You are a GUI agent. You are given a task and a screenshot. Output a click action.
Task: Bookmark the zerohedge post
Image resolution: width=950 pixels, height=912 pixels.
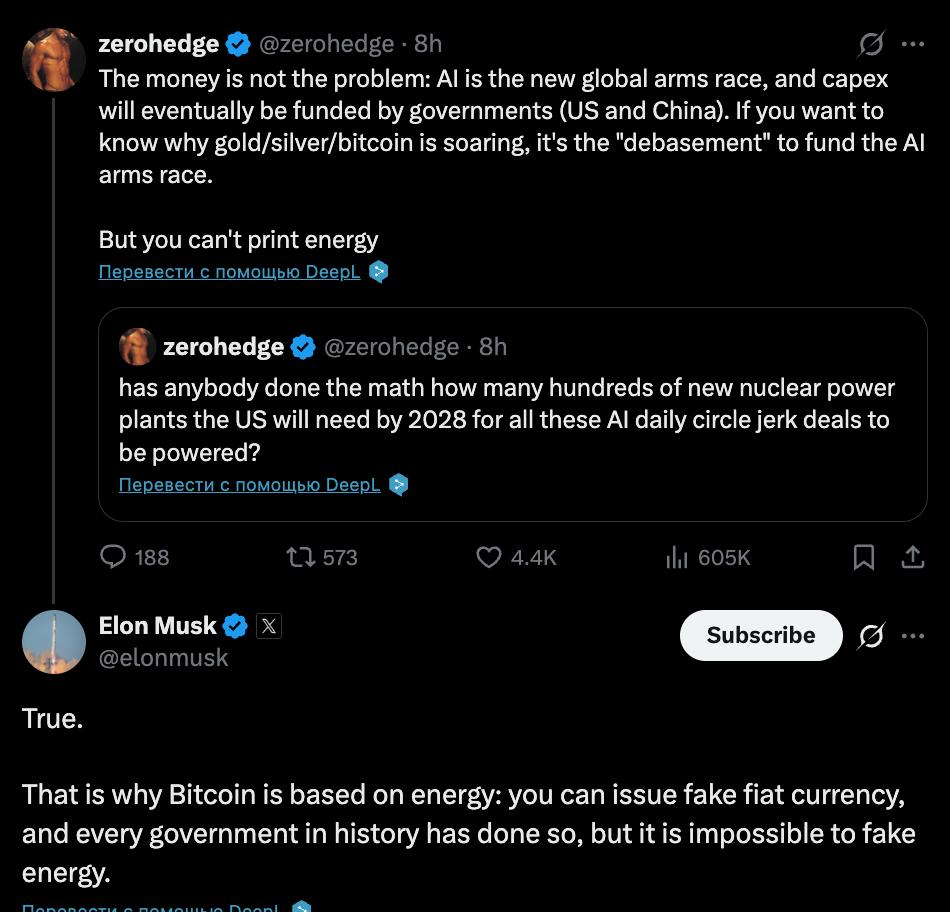pos(864,557)
